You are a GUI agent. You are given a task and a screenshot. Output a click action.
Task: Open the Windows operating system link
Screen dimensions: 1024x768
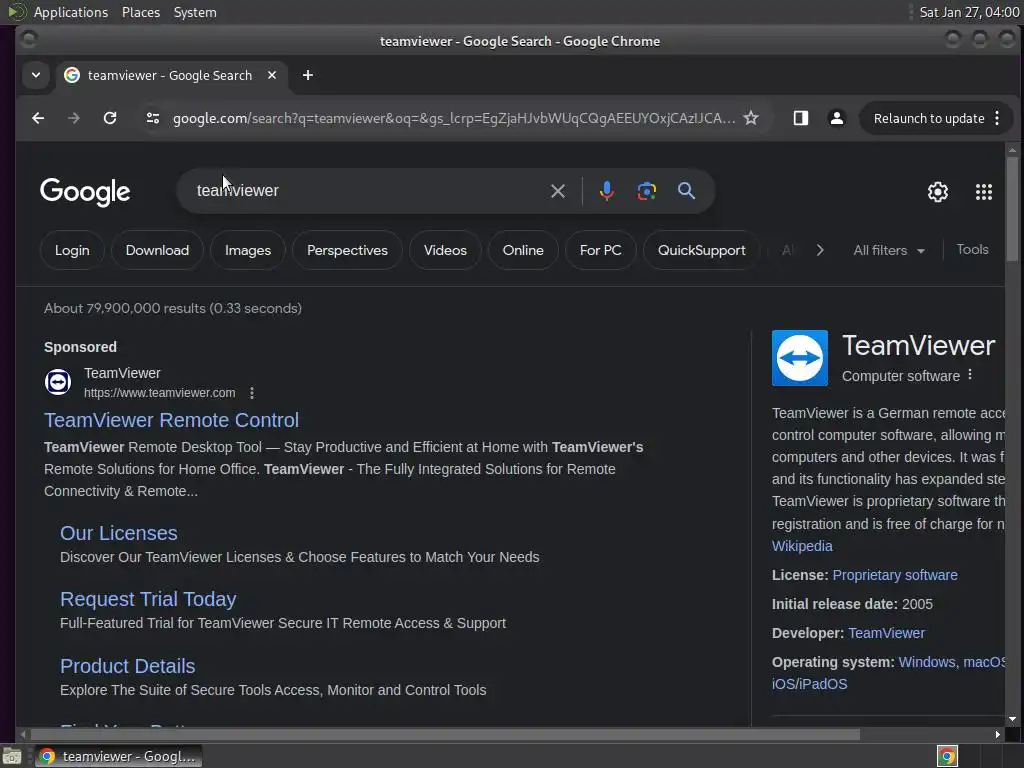(x=927, y=662)
